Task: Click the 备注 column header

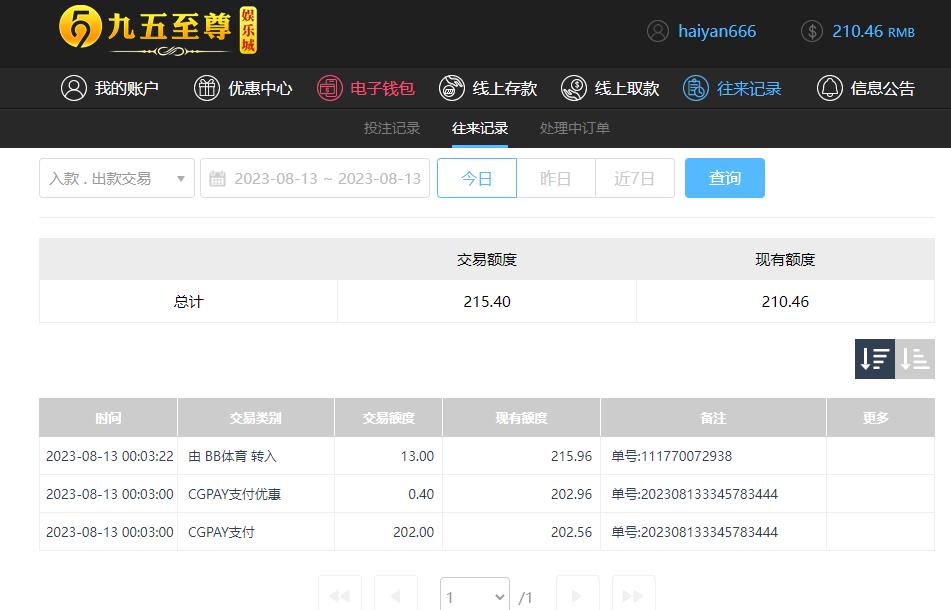Action: tap(713, 417)
